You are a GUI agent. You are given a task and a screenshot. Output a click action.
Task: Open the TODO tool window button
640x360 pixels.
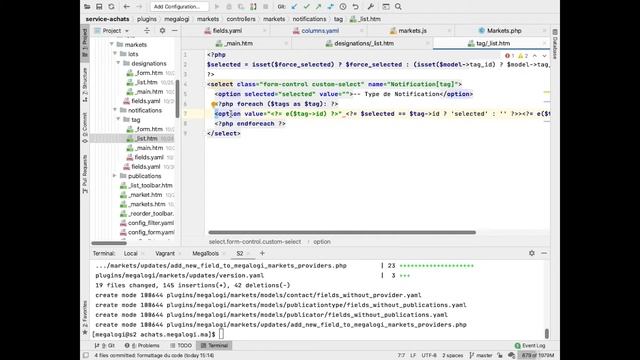[x=180, y=346]
